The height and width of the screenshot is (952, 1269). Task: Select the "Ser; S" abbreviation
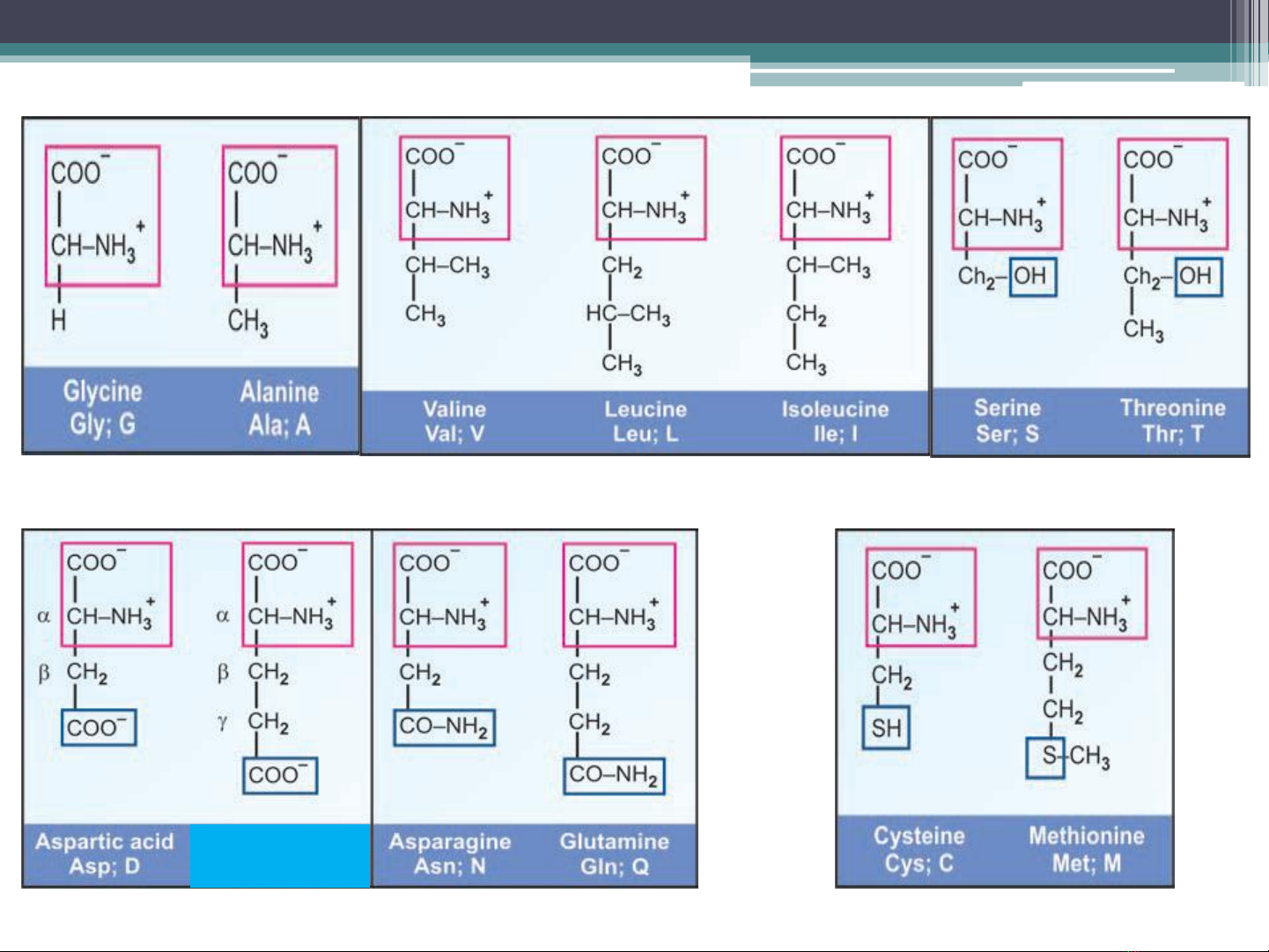coord(1007,433)
